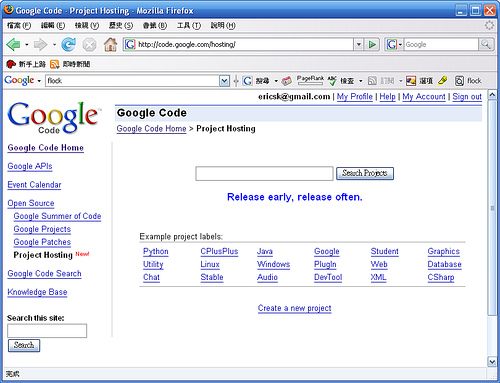500x383 pixels.
Task: Click the greyed-out feed subscribe 訂閱 icon
Action: (x=381, y=81)
